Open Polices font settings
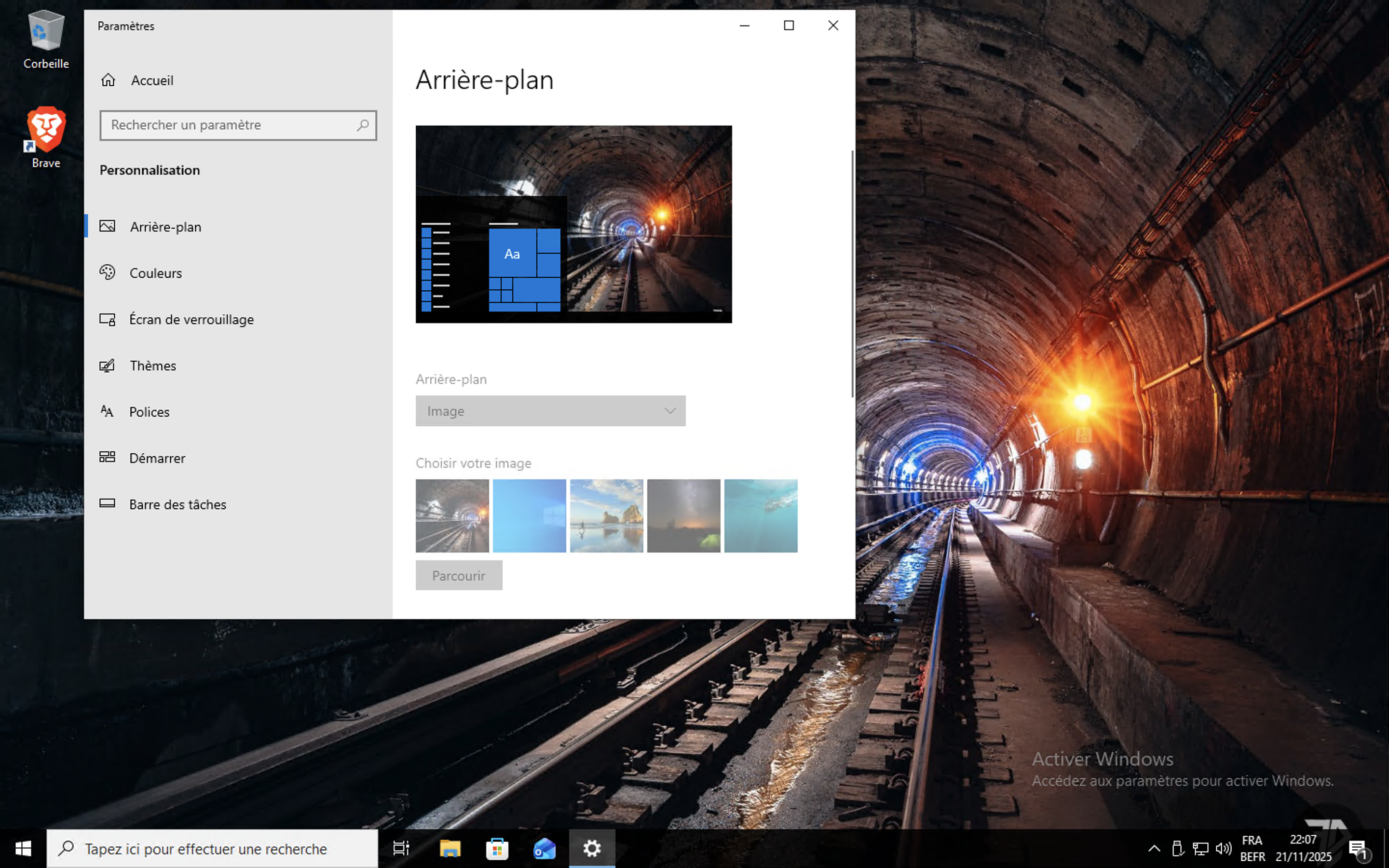The width and height of the screenshot is (1389, 868). click(x=149, y=412)
